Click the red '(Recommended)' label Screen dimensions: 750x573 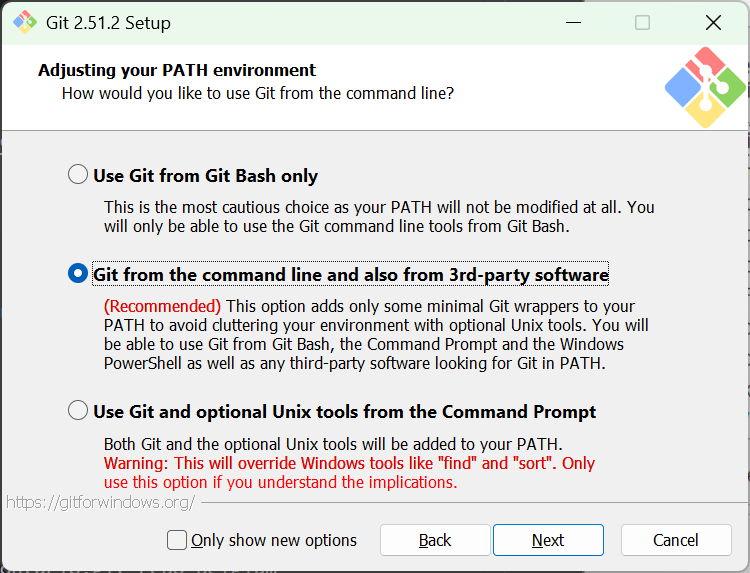pos(162,306)
